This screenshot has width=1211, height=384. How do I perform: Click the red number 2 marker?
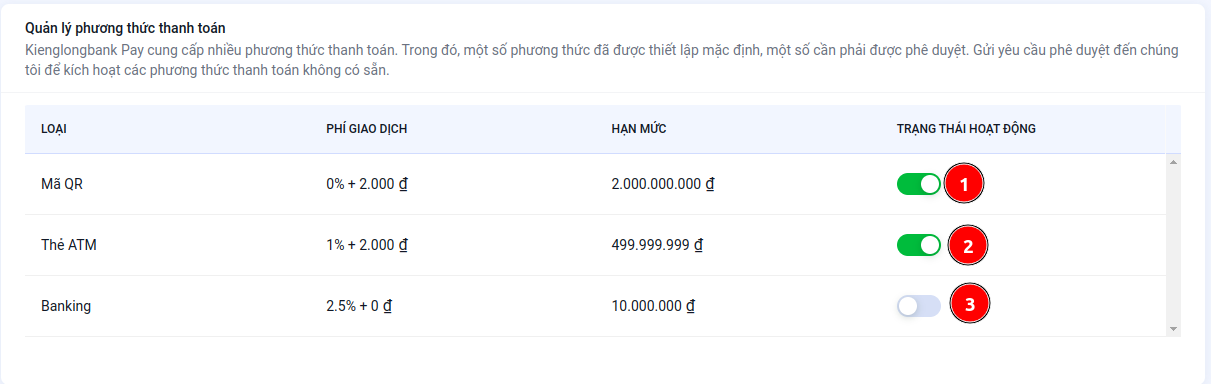968,245
